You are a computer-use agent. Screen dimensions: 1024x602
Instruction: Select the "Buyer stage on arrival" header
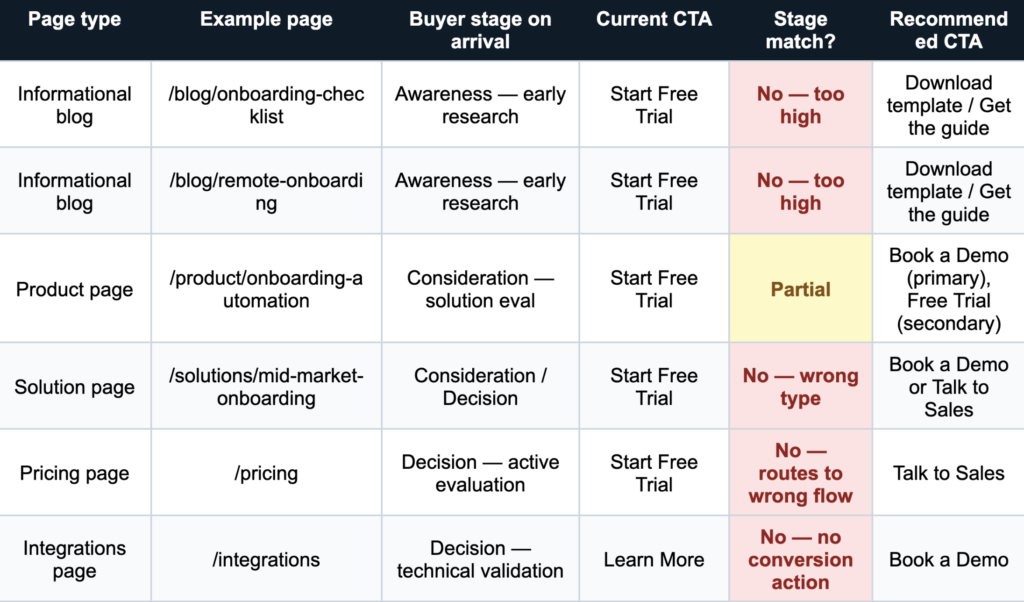pyautogui.click(x=480, y=30)
